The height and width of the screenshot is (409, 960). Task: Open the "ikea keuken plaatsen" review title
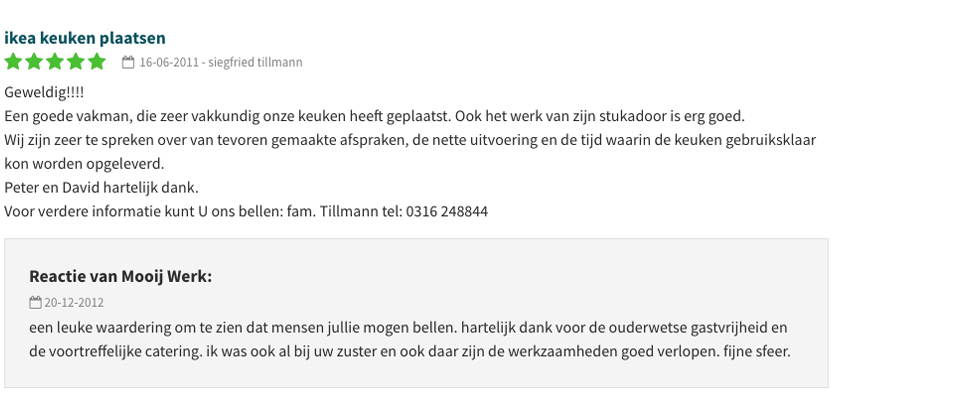[84, 38]
